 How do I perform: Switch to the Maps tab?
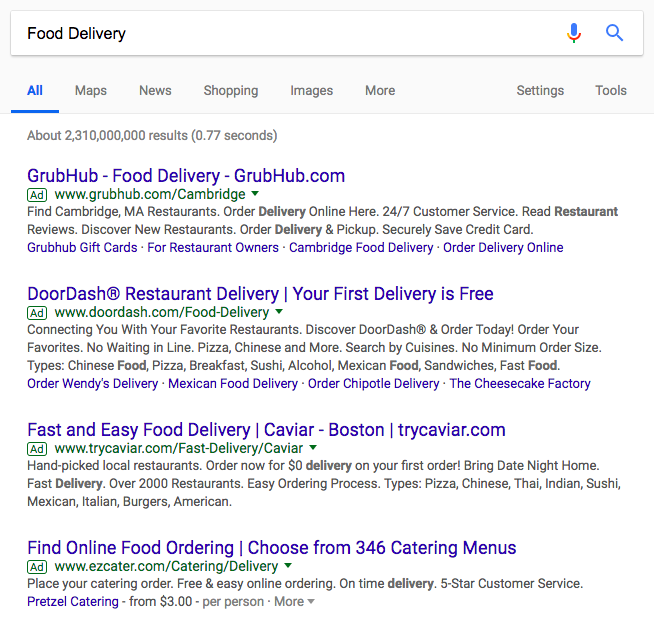pos(91,90)
